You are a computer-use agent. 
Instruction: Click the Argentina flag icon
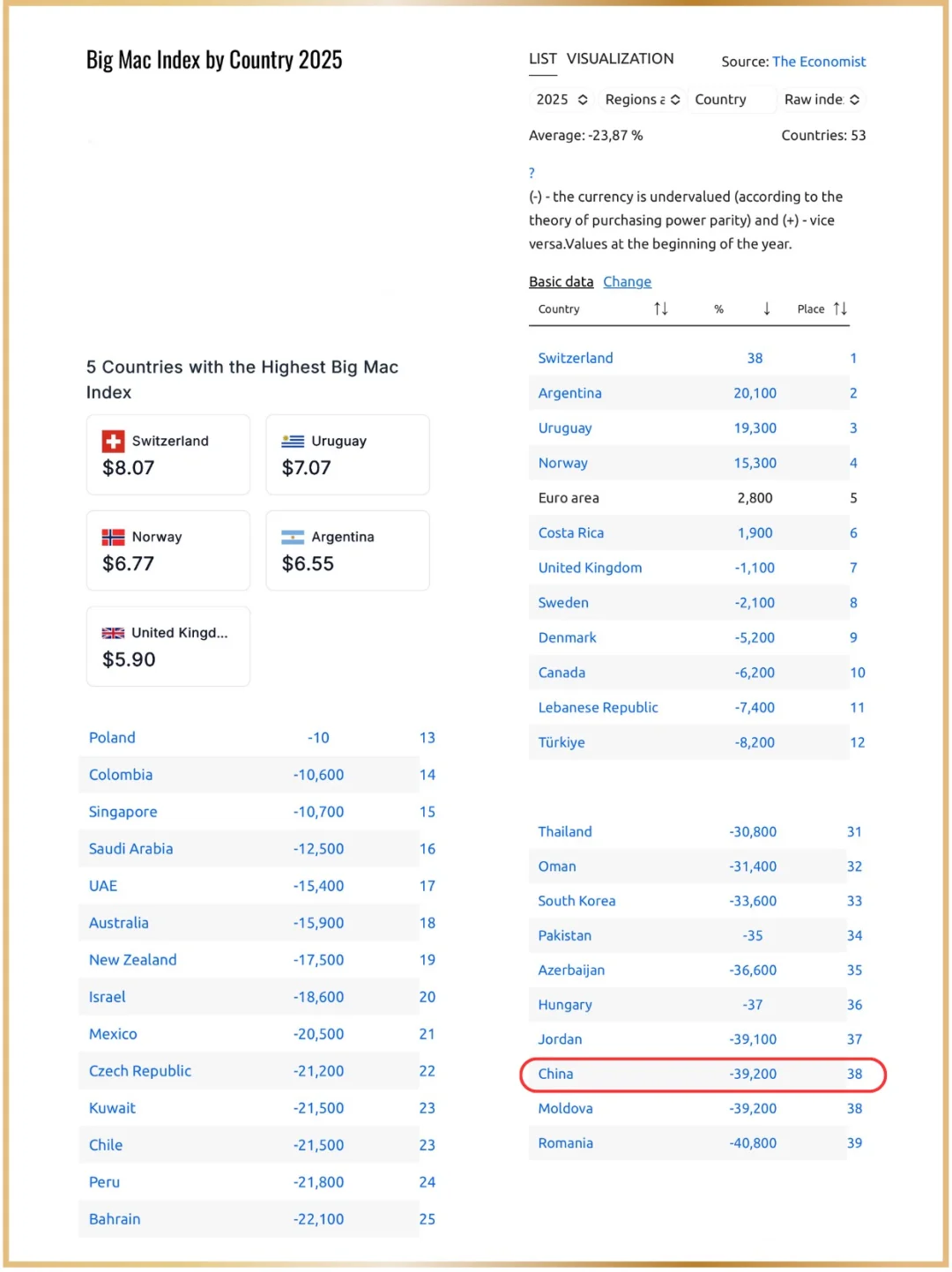(x=293, y=537)
